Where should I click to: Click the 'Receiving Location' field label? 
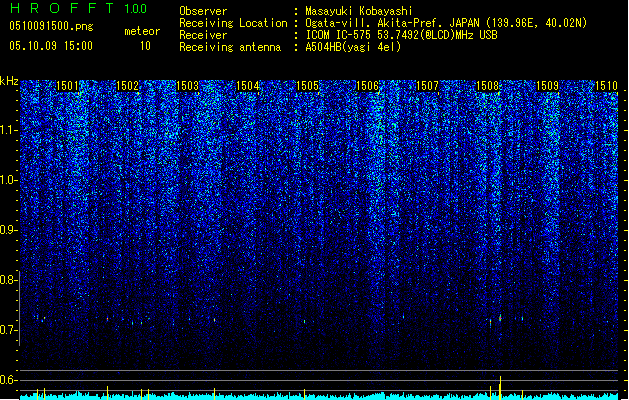point(233,23)
